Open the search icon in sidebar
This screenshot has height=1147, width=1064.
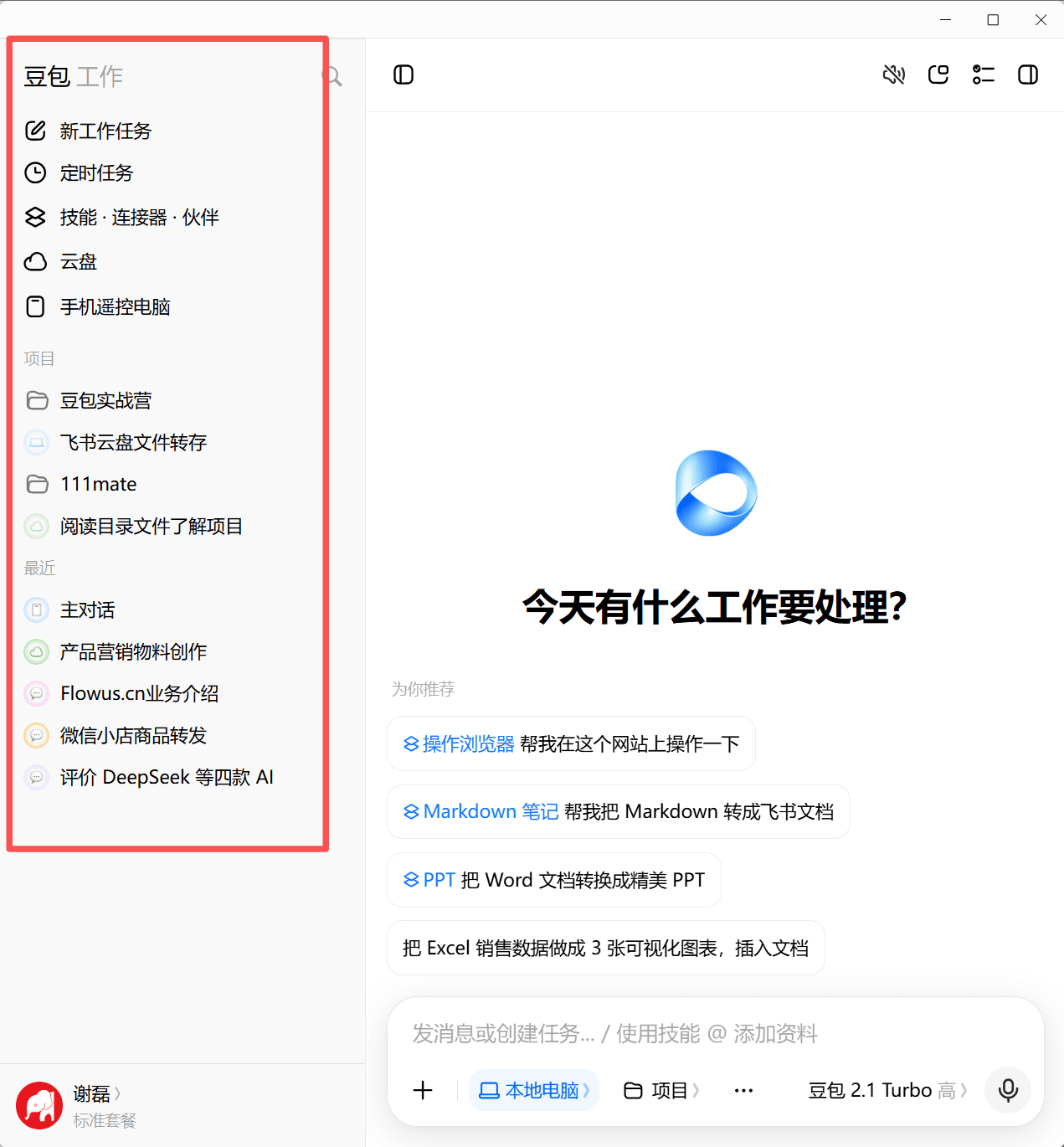pos(332,76)
